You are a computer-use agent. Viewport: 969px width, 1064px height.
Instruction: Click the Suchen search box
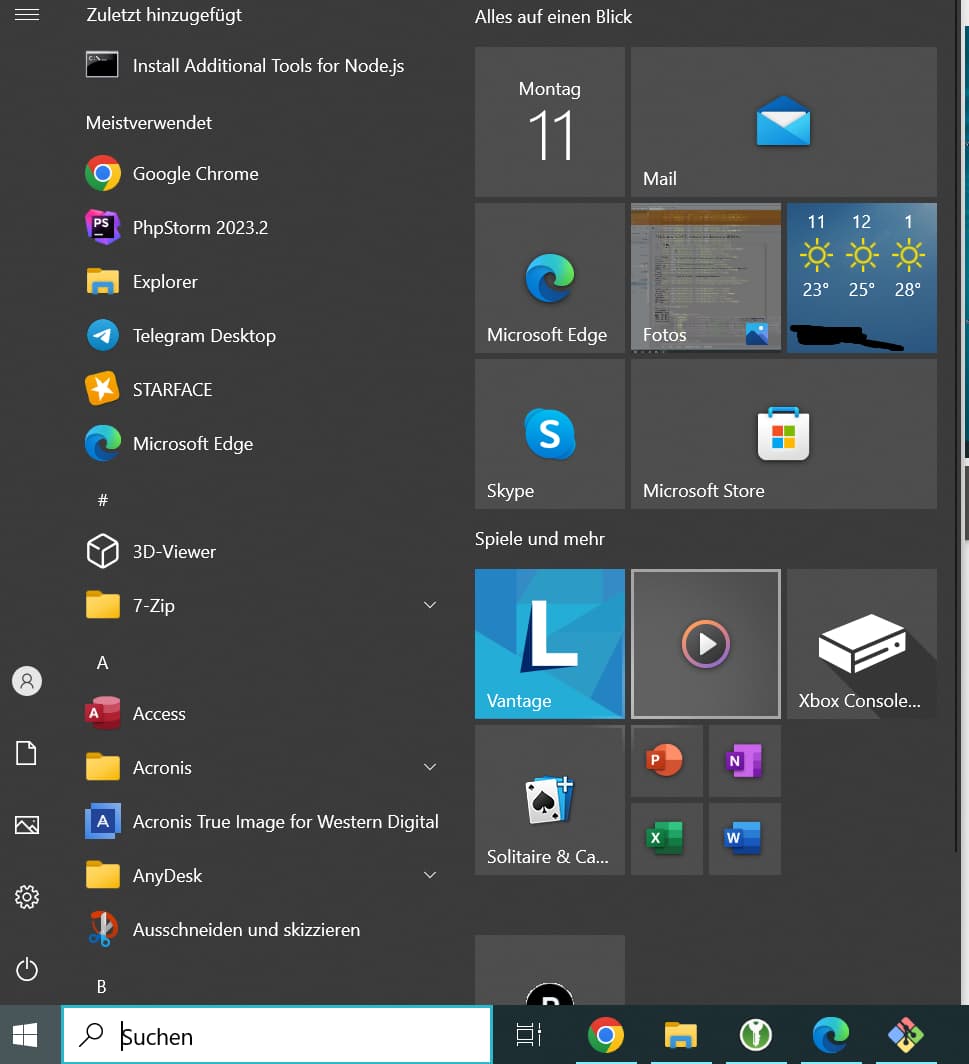coord(277,1036)
